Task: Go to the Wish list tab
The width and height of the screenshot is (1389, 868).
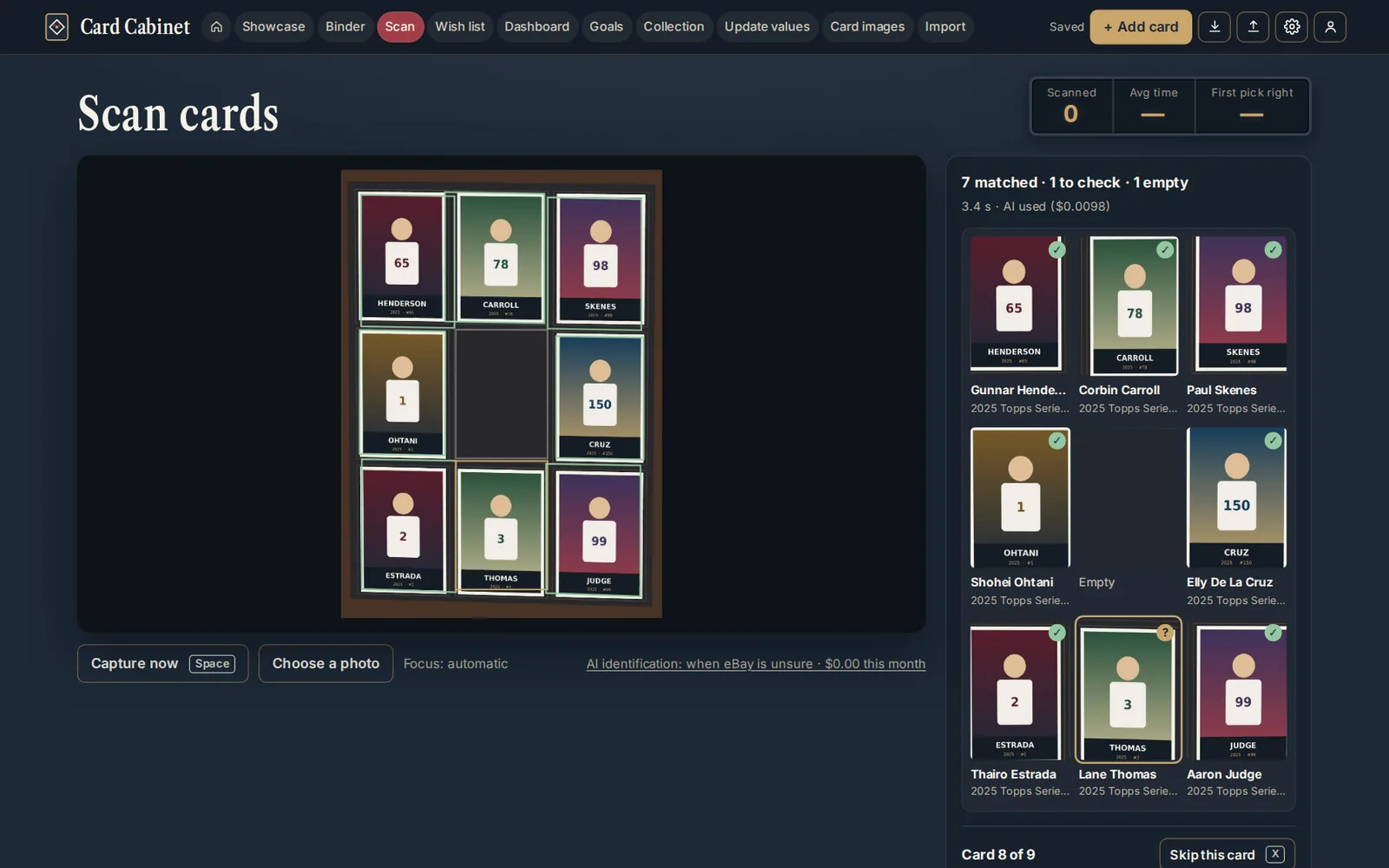Action: click(460, 27)
